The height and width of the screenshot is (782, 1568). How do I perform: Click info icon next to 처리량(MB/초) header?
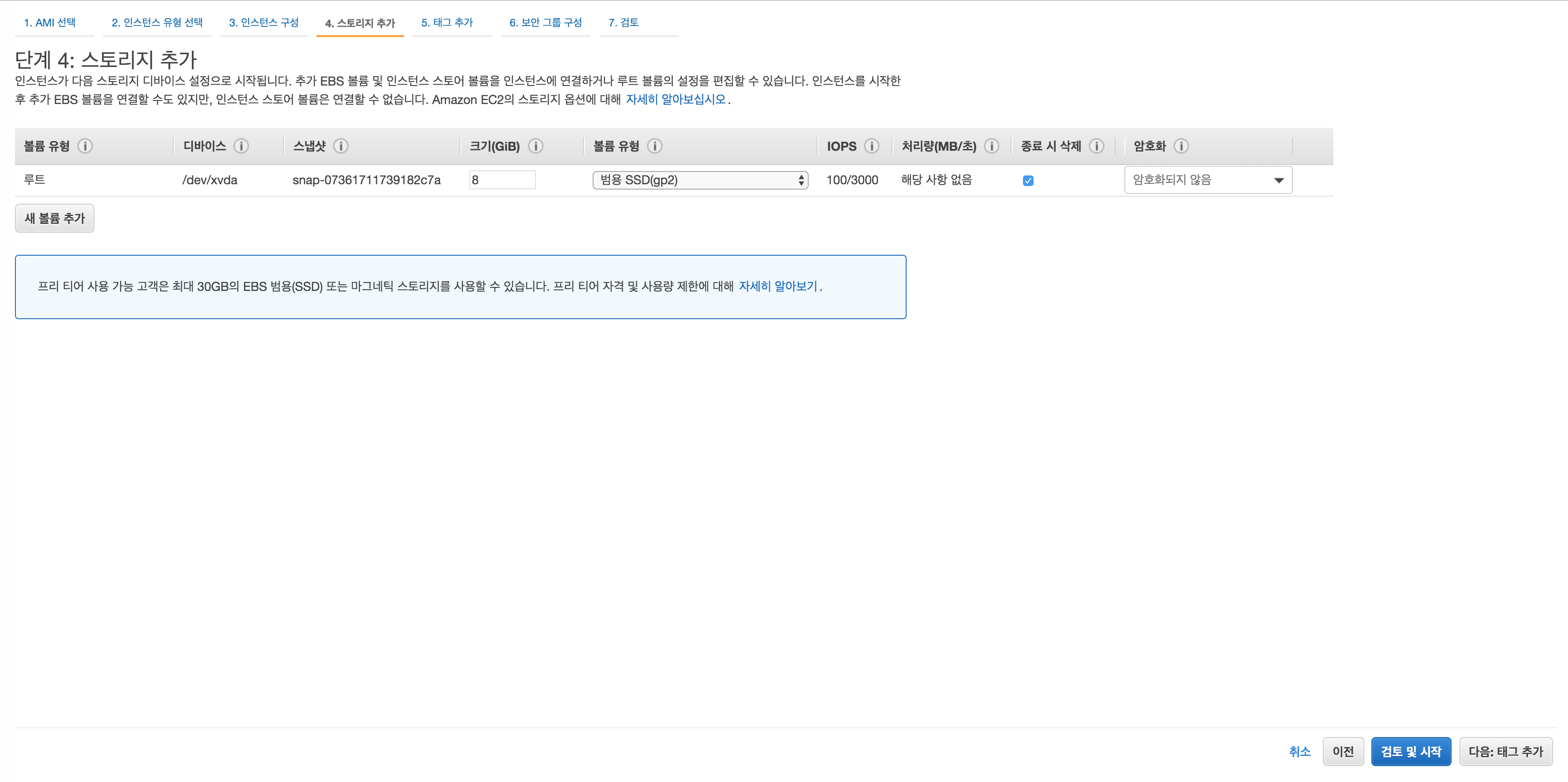992,146
